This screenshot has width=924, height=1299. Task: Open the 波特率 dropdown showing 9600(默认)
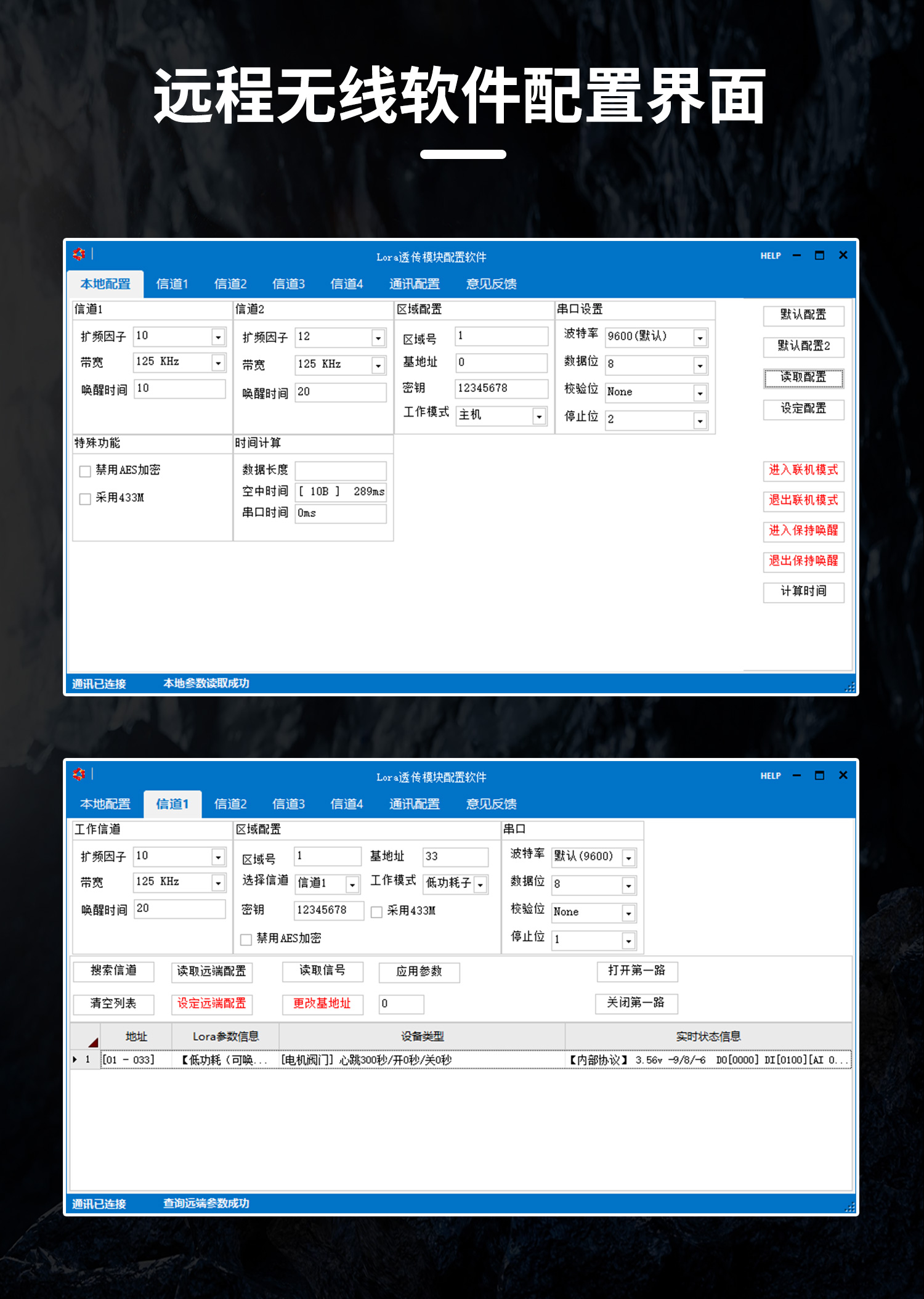coord(700,338)
